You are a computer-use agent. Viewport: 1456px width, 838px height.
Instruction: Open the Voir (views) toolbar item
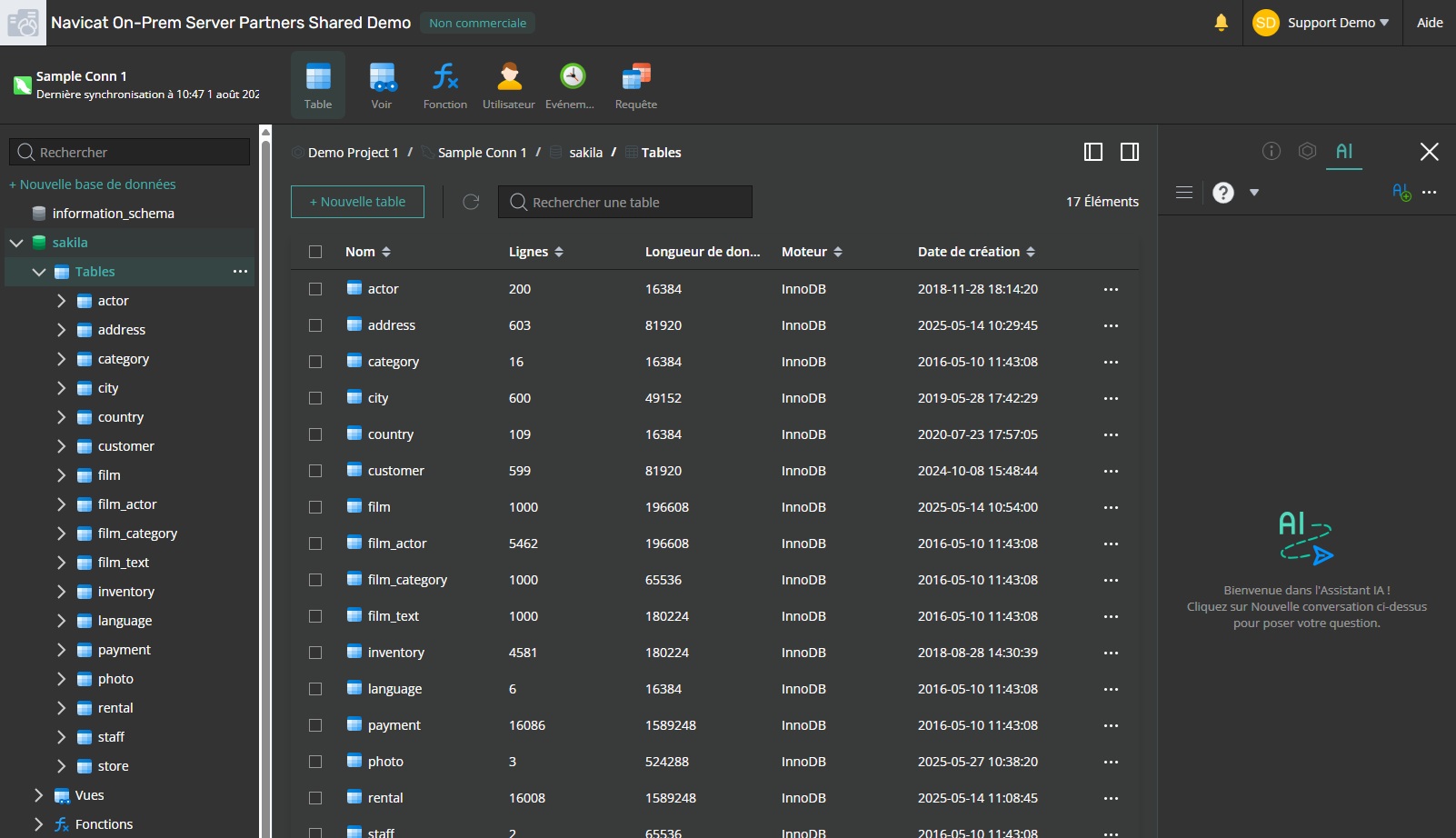click(x=382, y=85)
